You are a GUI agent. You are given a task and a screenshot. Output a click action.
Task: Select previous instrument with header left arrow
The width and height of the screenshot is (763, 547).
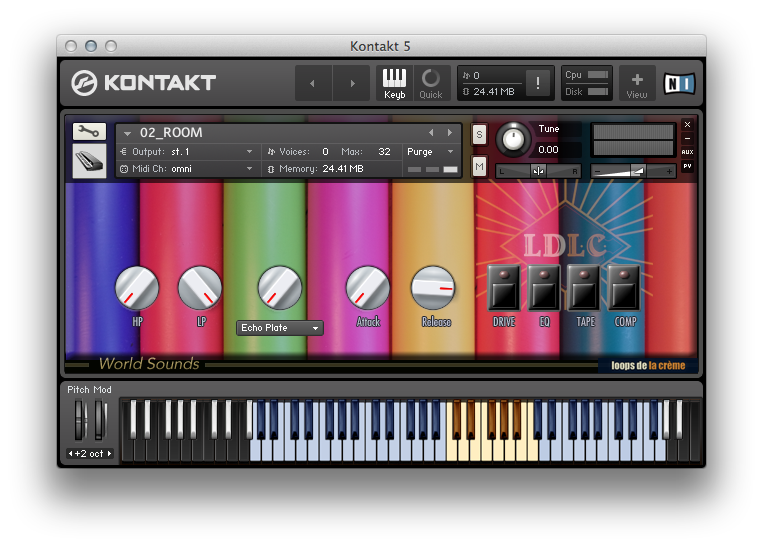tap(431, 132)
